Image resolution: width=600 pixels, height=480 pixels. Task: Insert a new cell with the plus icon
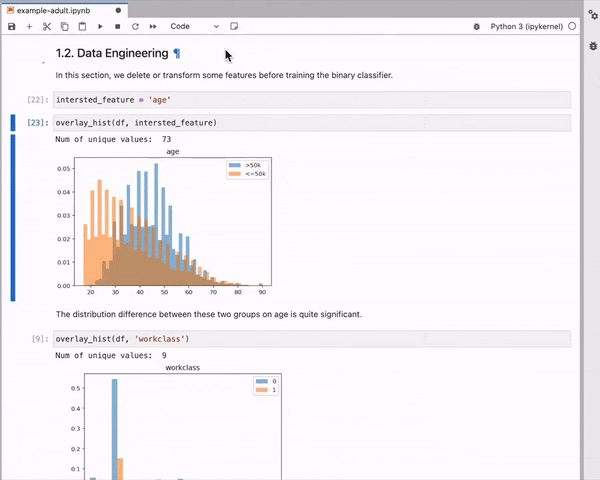[29, 26]
